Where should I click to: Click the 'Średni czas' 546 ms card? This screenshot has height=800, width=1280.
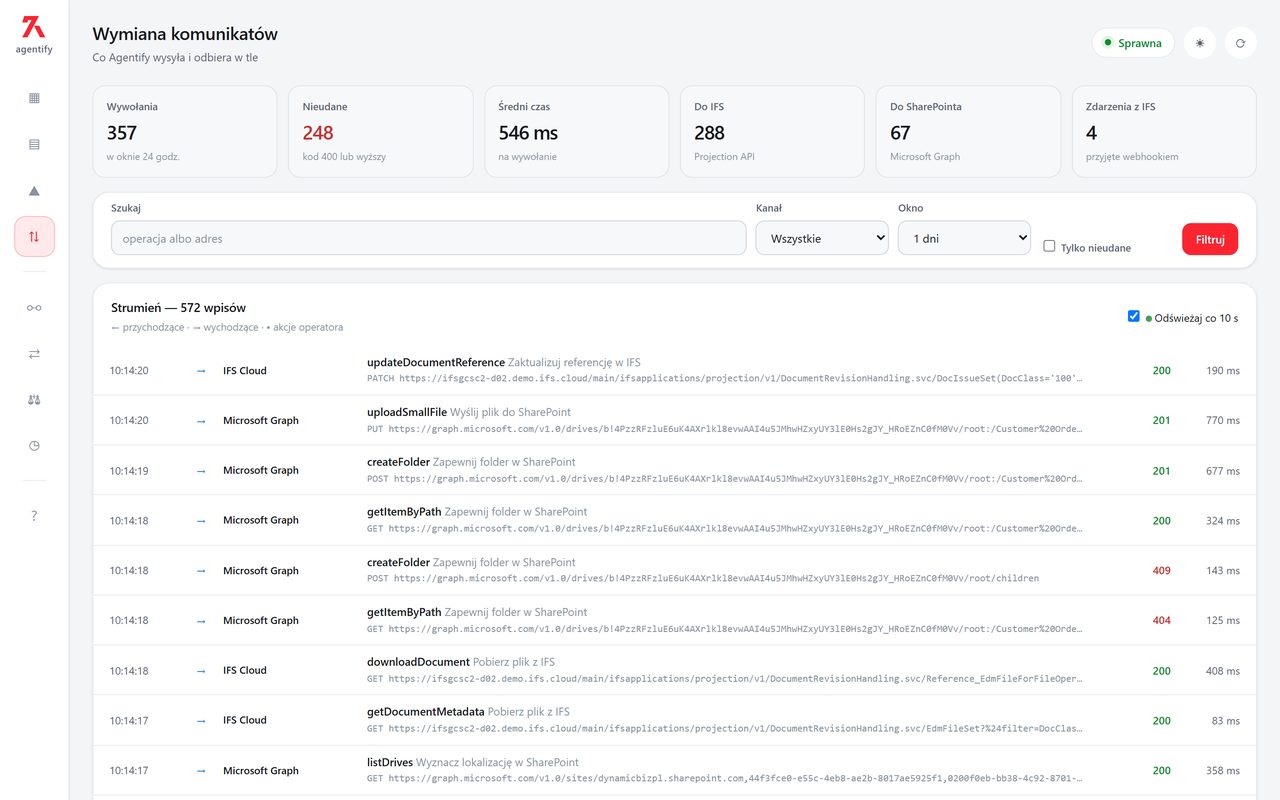point(577,132)
